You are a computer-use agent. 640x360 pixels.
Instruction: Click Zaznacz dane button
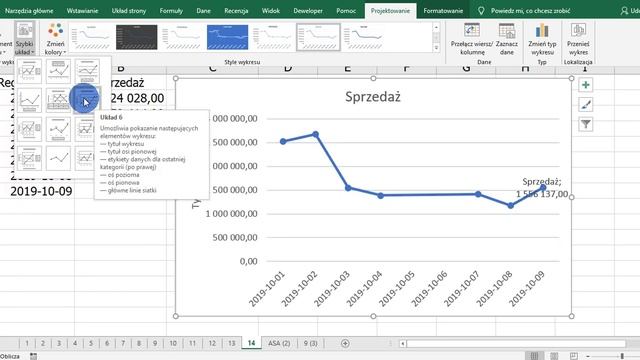click(507, 39)
